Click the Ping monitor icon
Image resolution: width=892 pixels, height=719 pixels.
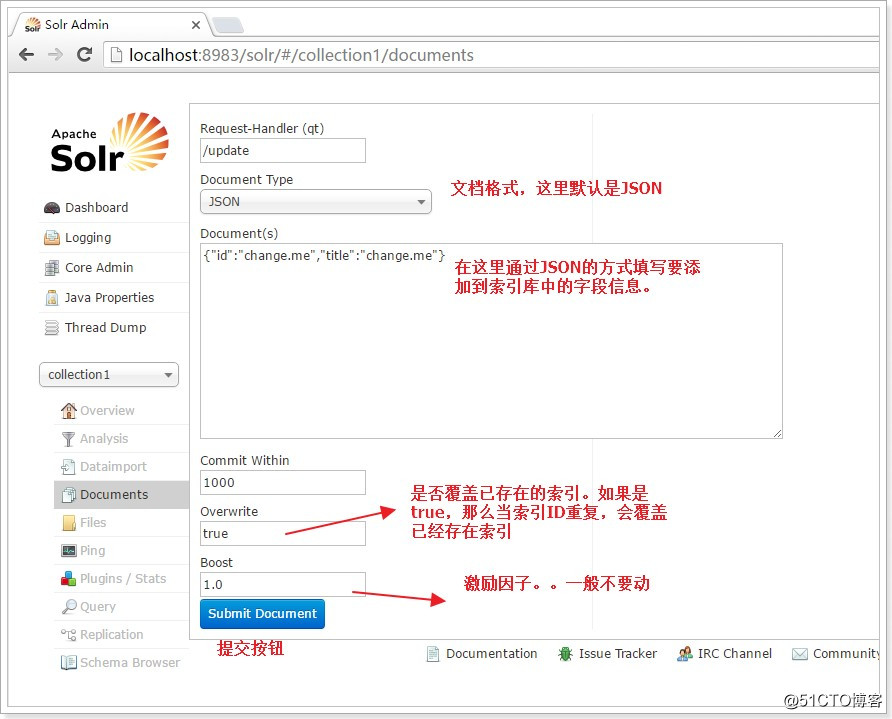[x=69, y=550]
